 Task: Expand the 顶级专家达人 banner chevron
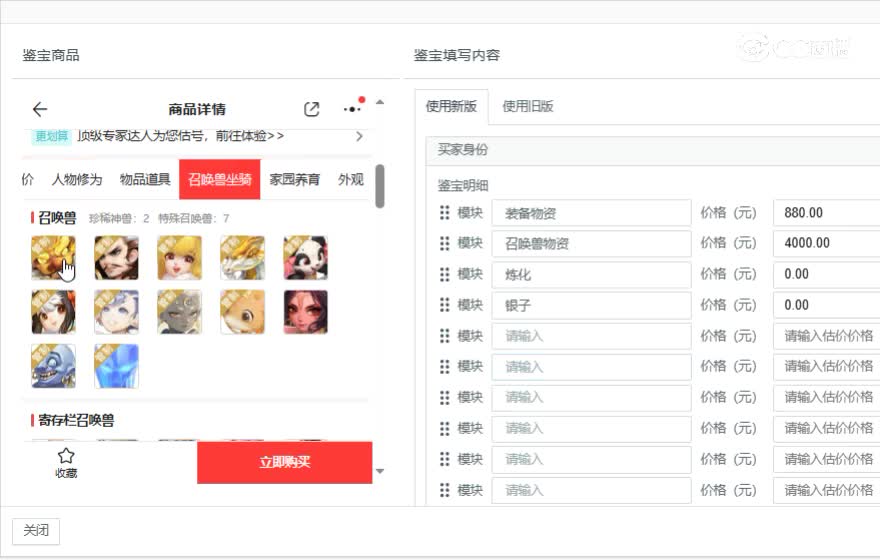tap(359, 136)
